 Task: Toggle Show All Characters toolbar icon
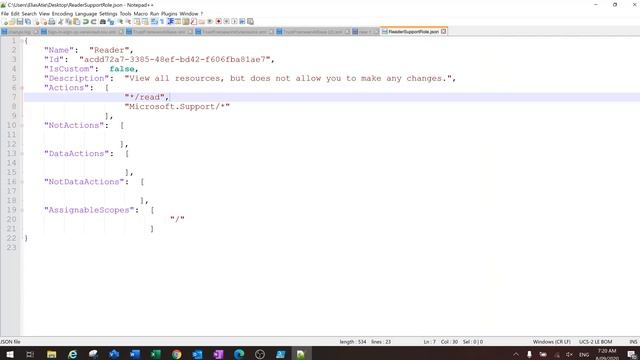click(x=162, y=22)
